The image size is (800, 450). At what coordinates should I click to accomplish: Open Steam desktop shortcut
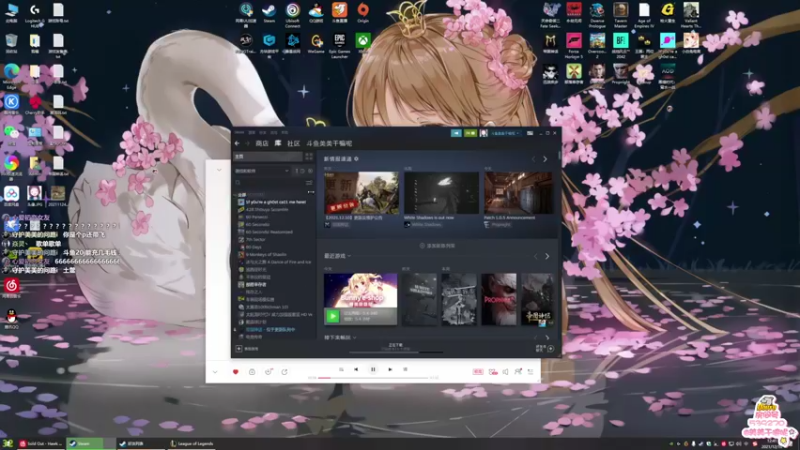point(269,13)
